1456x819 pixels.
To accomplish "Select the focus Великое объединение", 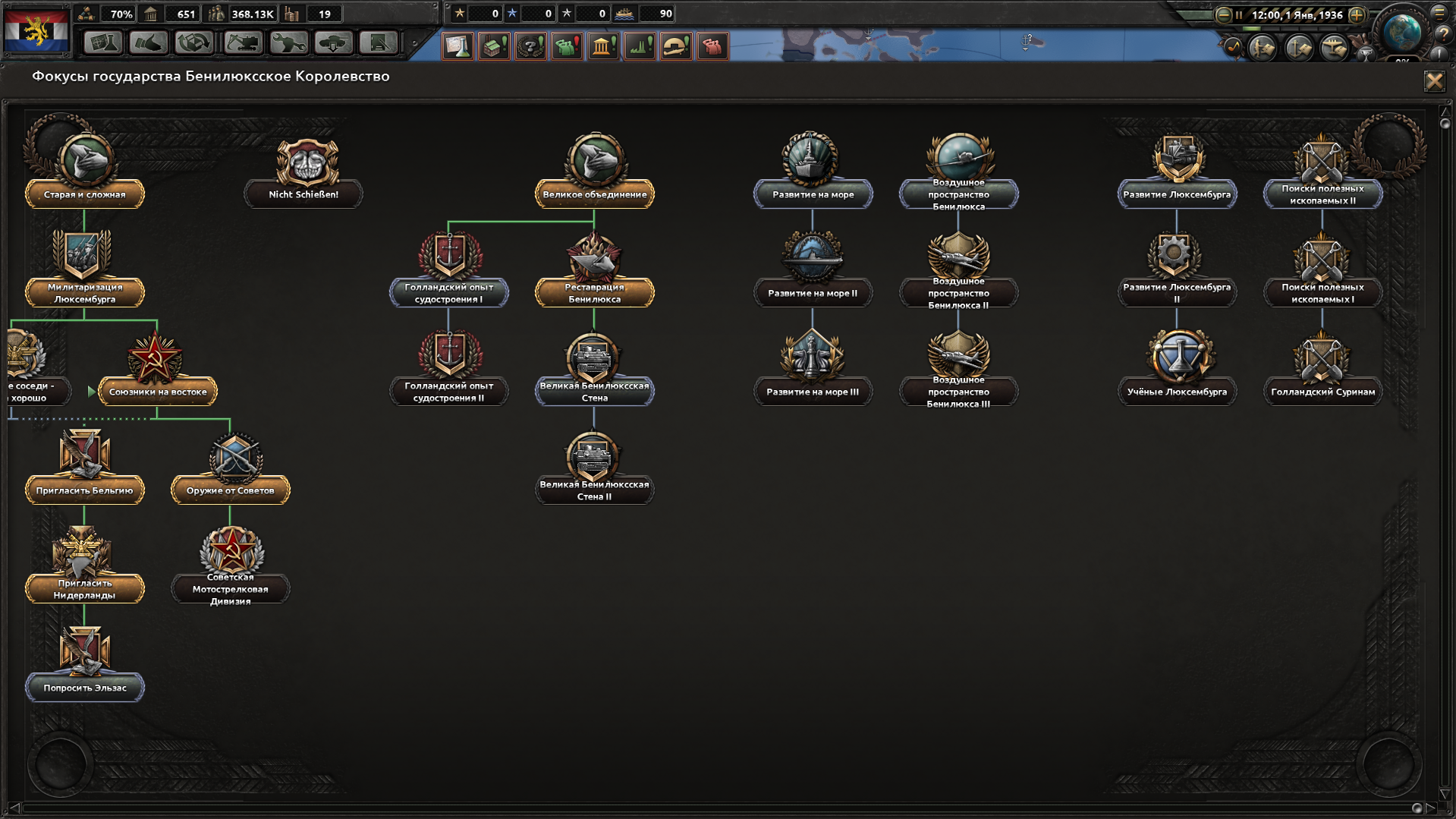I will point(594,194).
